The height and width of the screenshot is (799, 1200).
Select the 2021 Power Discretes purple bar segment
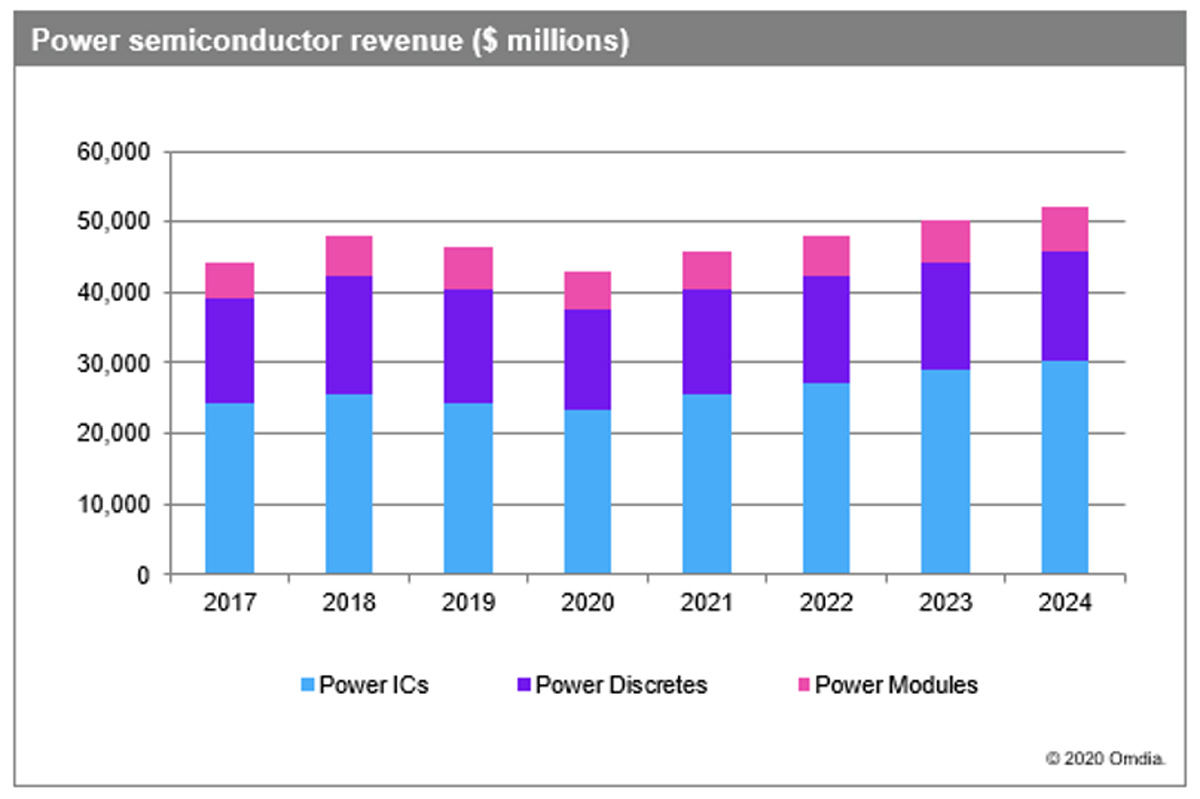click(x=707, y=342)
